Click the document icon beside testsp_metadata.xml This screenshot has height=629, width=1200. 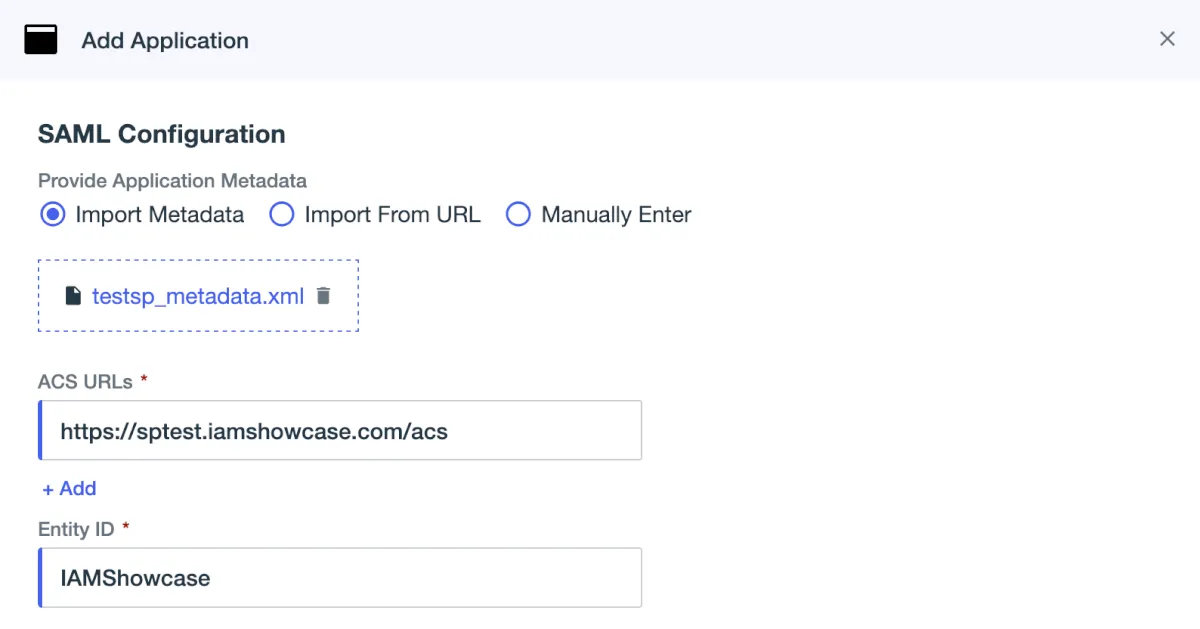pos(73,296)
